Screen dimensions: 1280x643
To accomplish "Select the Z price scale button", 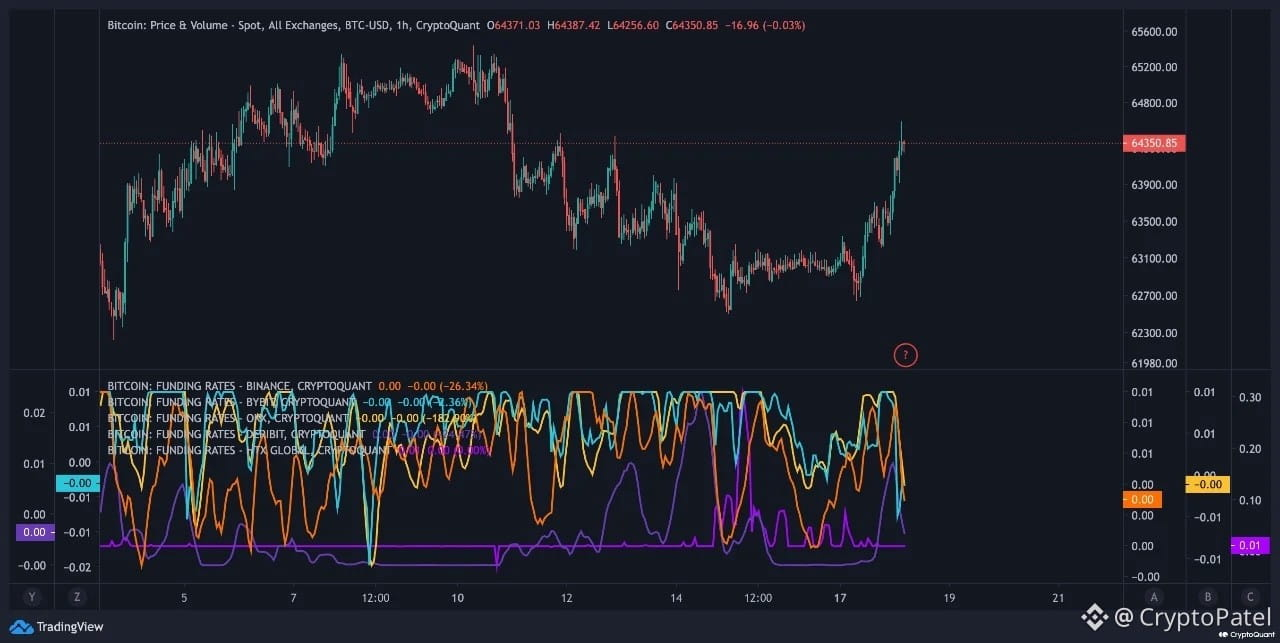I will tap(77, 597).
